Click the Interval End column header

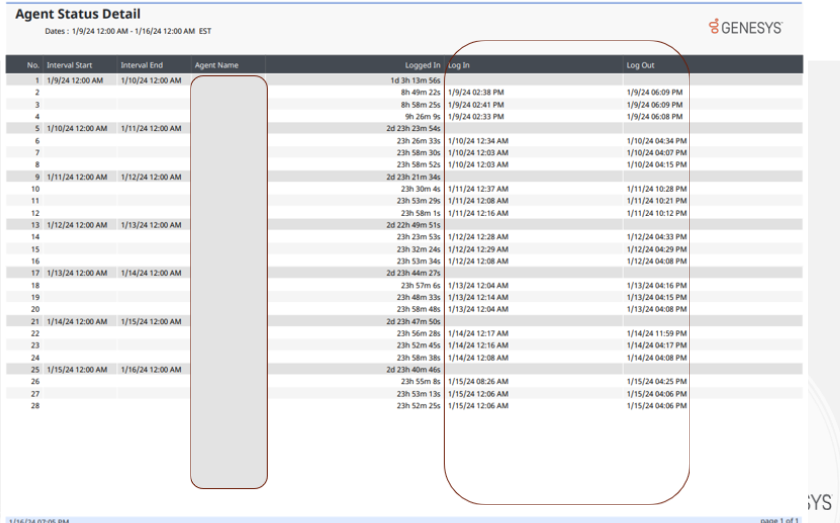(x=141, y=65)
